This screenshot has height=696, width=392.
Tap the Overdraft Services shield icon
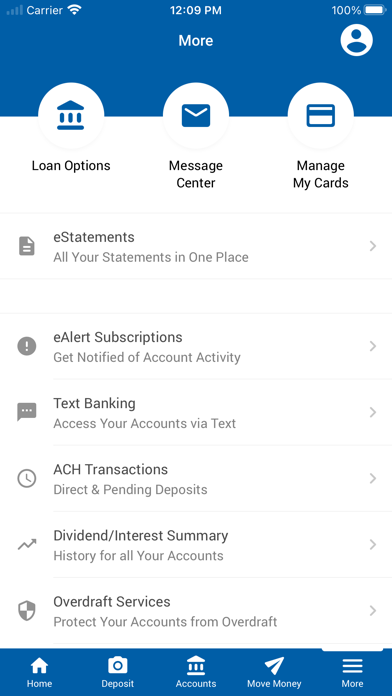coord(27,611)
